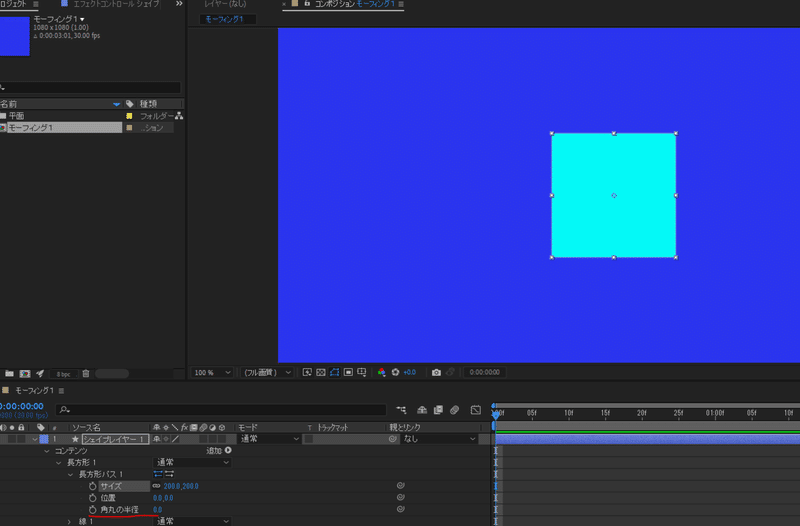Collapse the 長方形 1 group
The width and height of the screenshot is (800, 526).
click(x=59, y=463)
